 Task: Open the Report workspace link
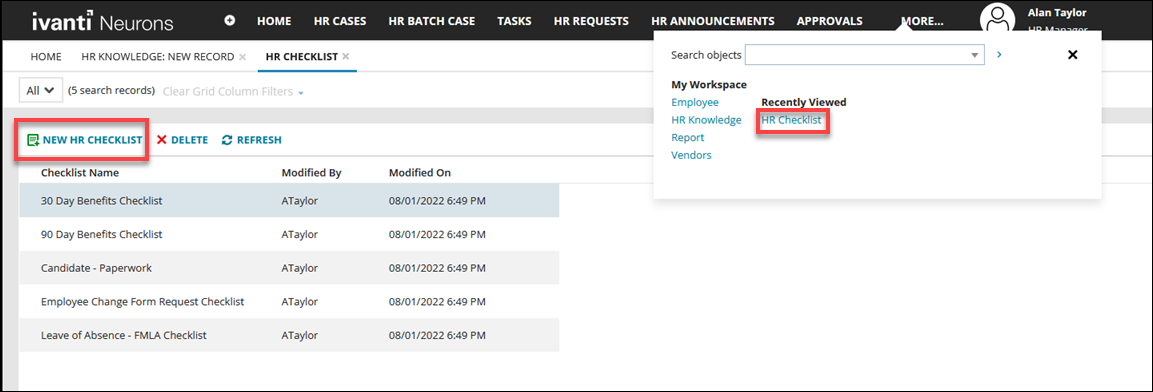click(x=688, y=138)
